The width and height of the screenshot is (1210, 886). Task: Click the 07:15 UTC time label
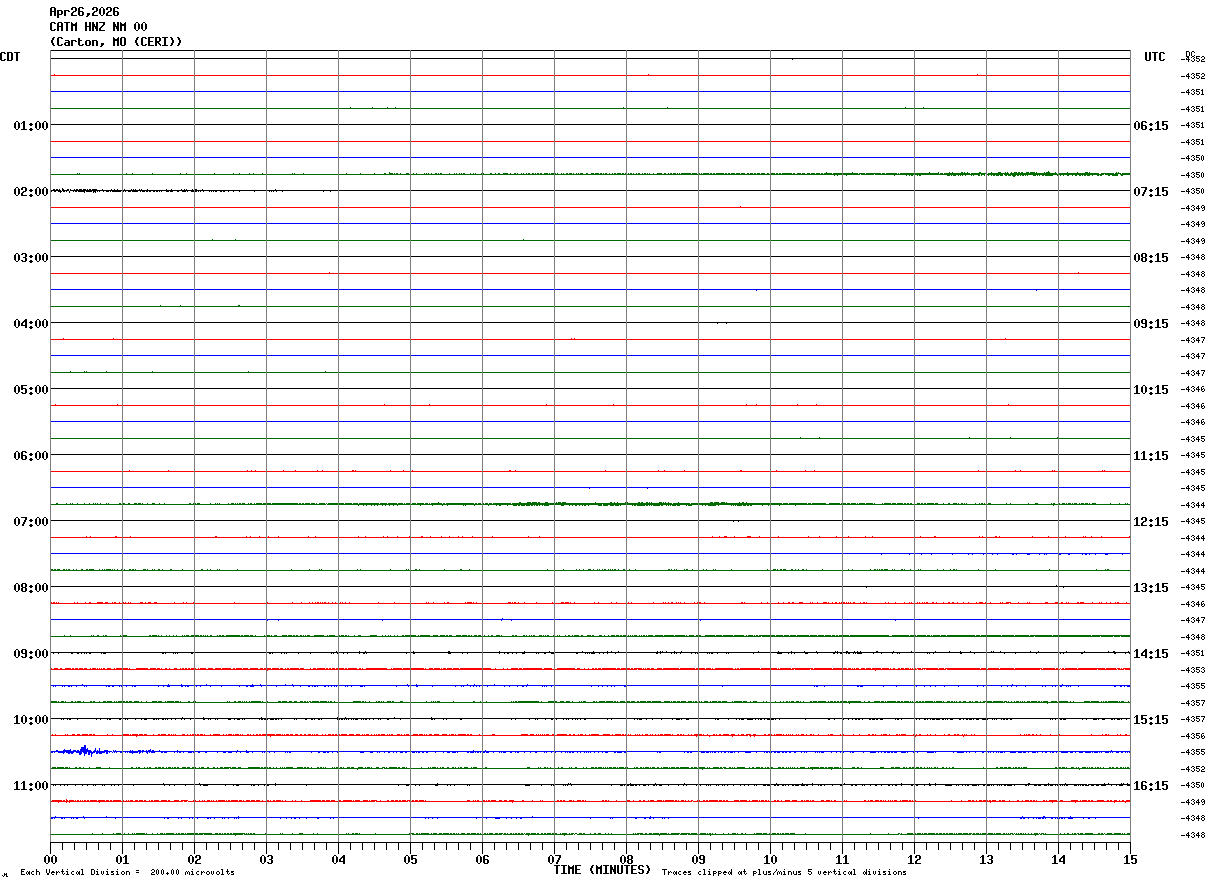(x=1151, y=191)
